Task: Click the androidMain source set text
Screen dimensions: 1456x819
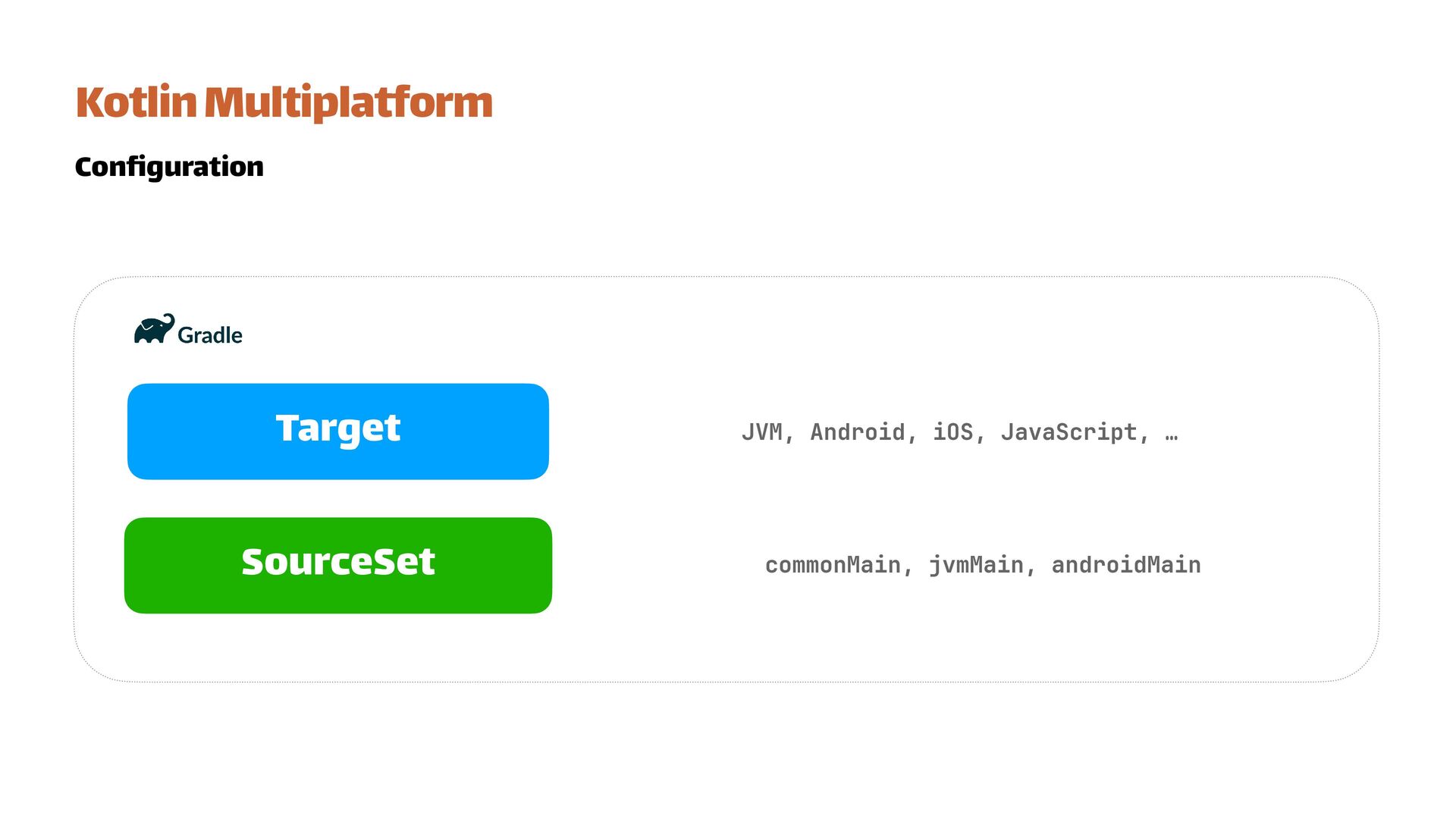Action: tap(1126, 565)
